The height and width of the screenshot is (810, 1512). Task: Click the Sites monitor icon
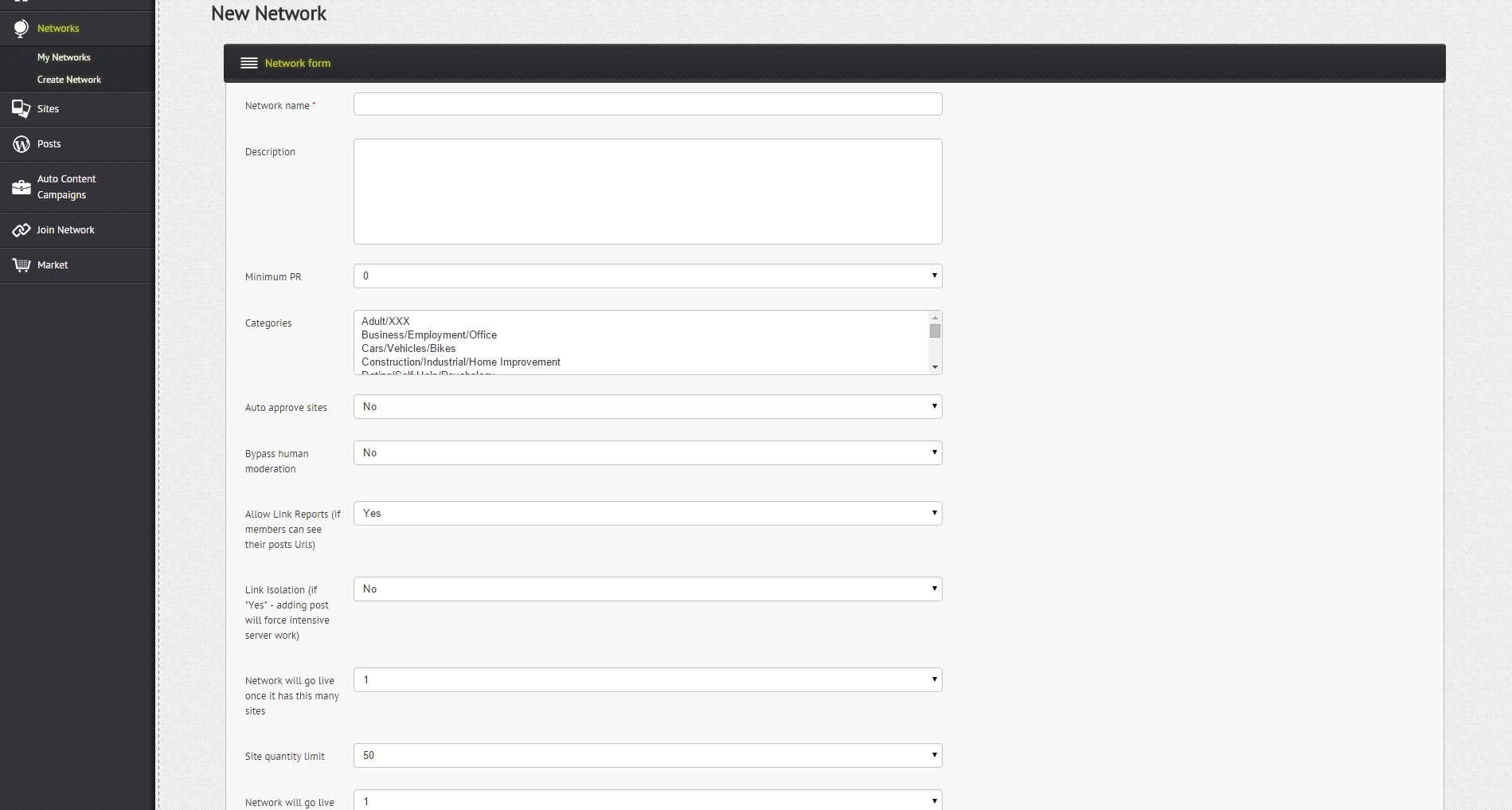21,109
